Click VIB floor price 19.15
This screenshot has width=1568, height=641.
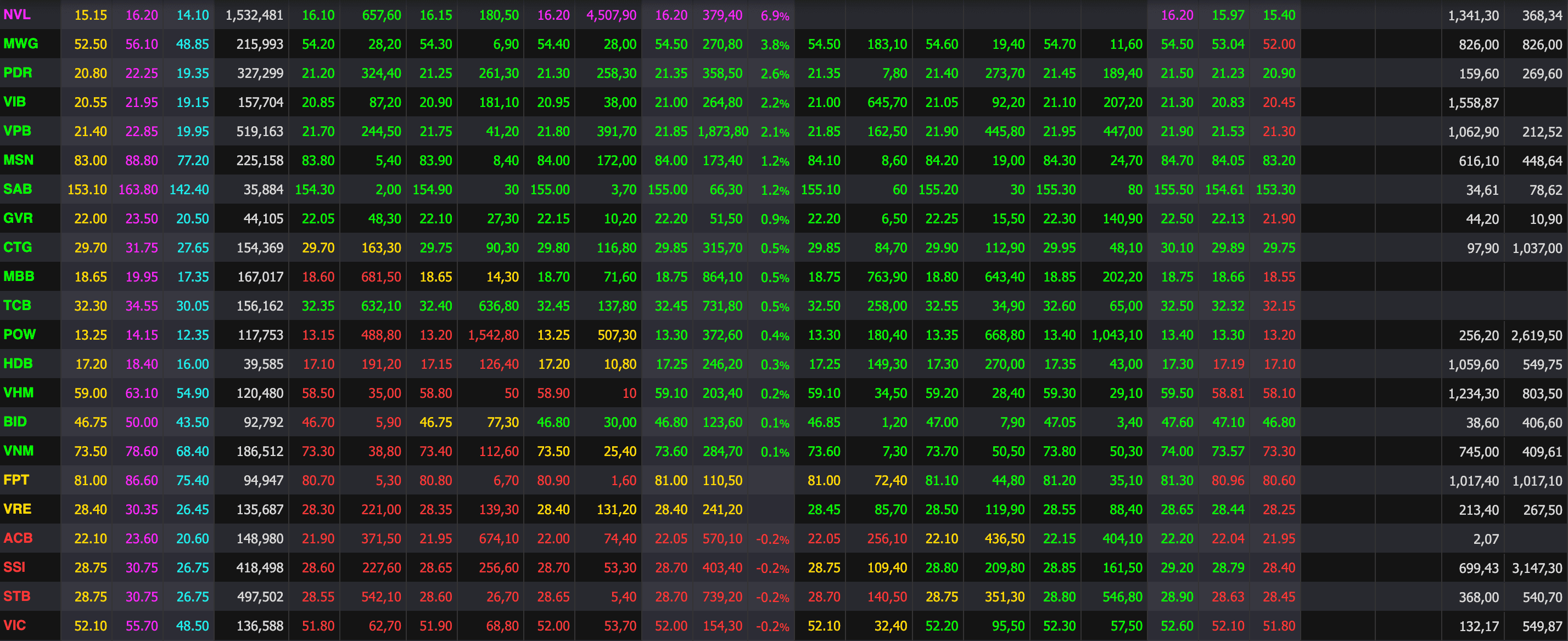coord(192,102)
